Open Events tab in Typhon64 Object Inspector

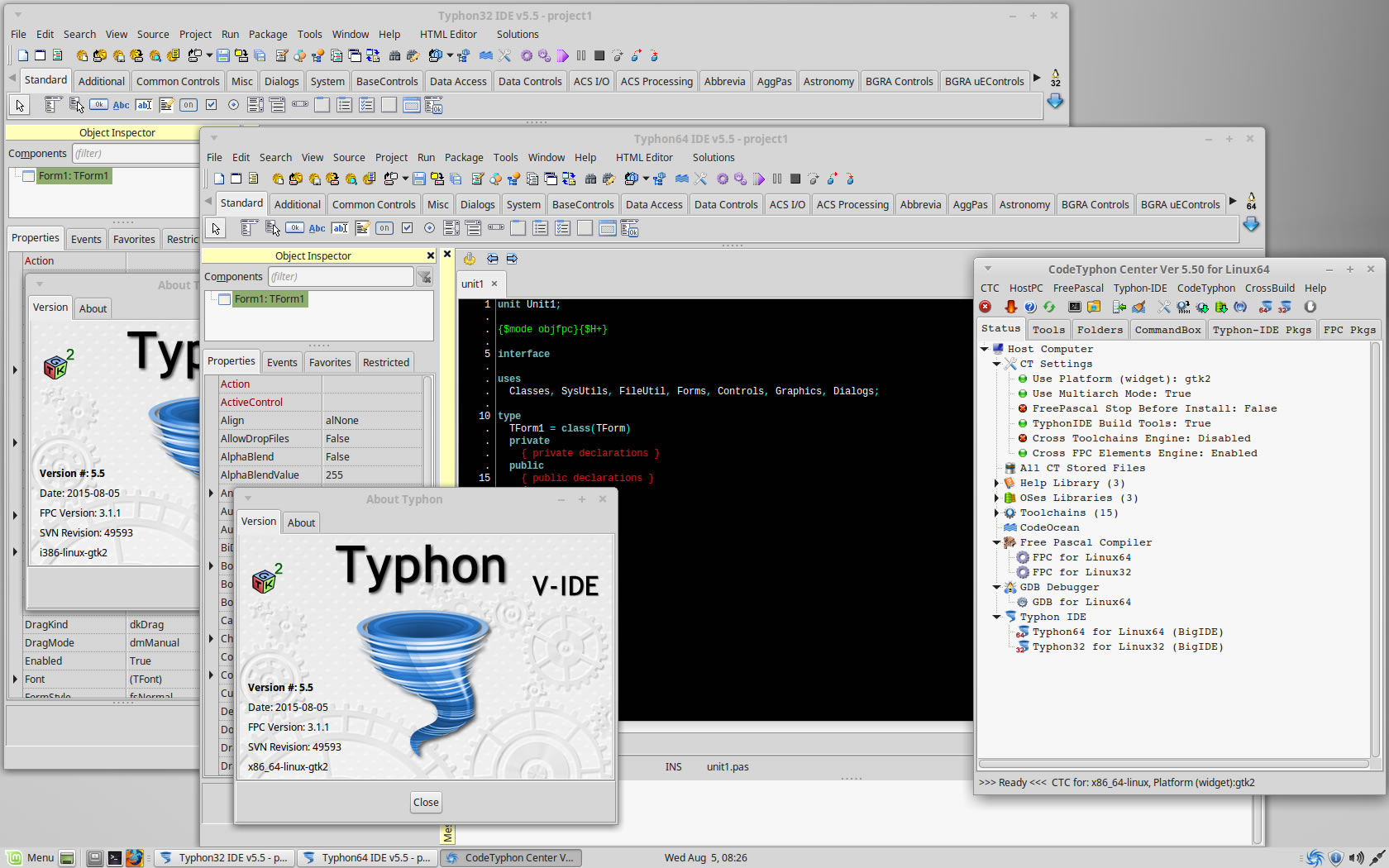282,362
